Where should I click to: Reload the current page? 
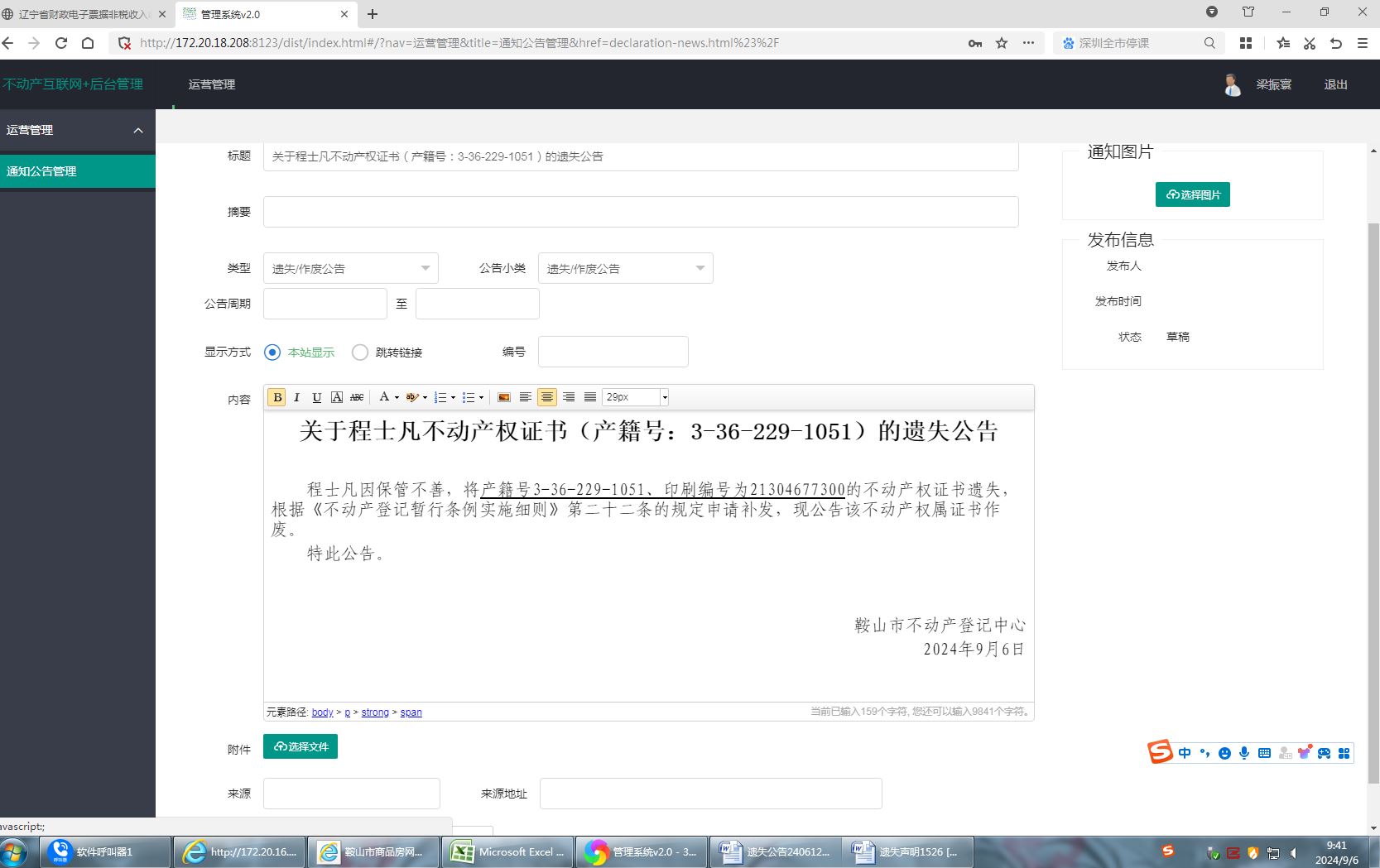pos(61,43)
